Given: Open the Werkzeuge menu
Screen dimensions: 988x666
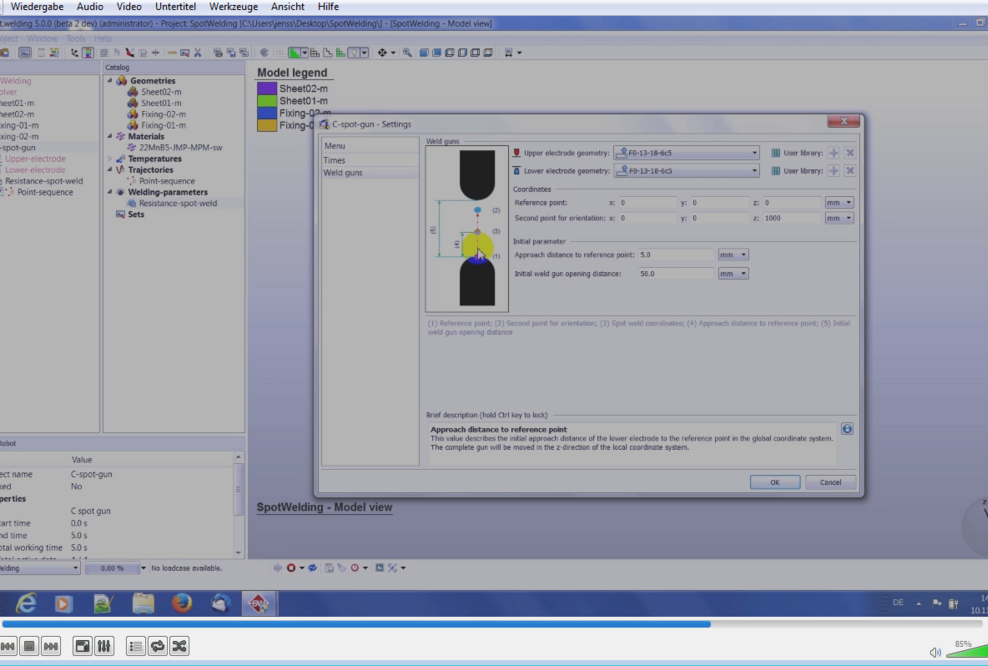Looking at the screenshot, I should point(233,7).
